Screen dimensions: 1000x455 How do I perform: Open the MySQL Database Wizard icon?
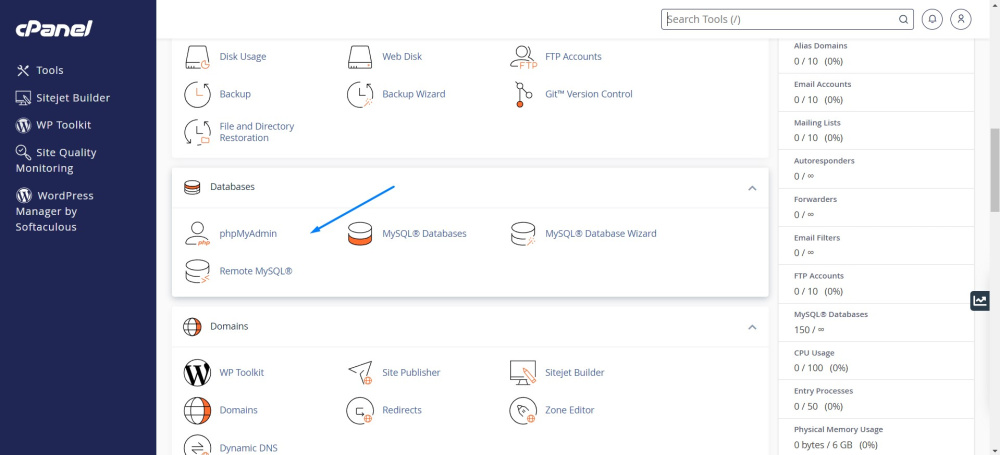click(524, 234)
